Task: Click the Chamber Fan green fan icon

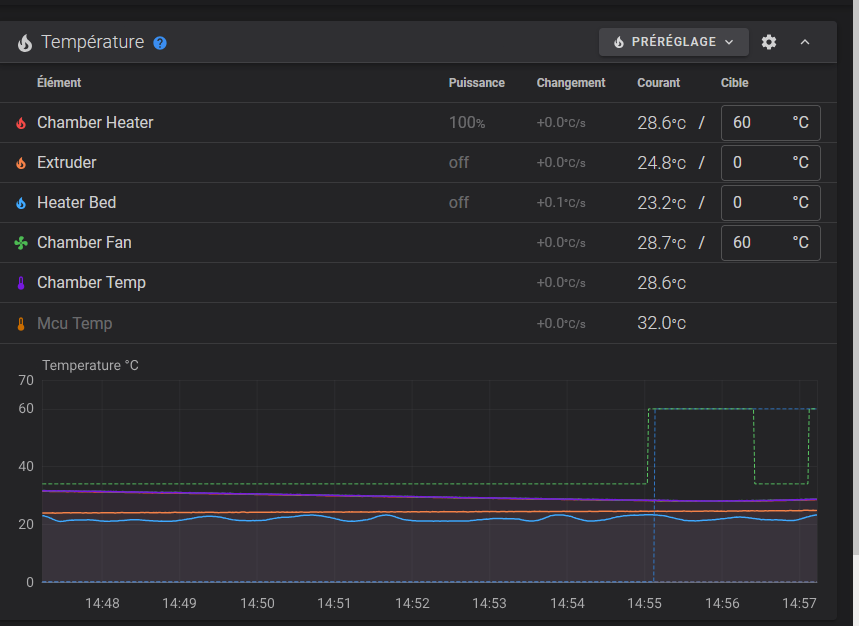Action: coord(21,243)
